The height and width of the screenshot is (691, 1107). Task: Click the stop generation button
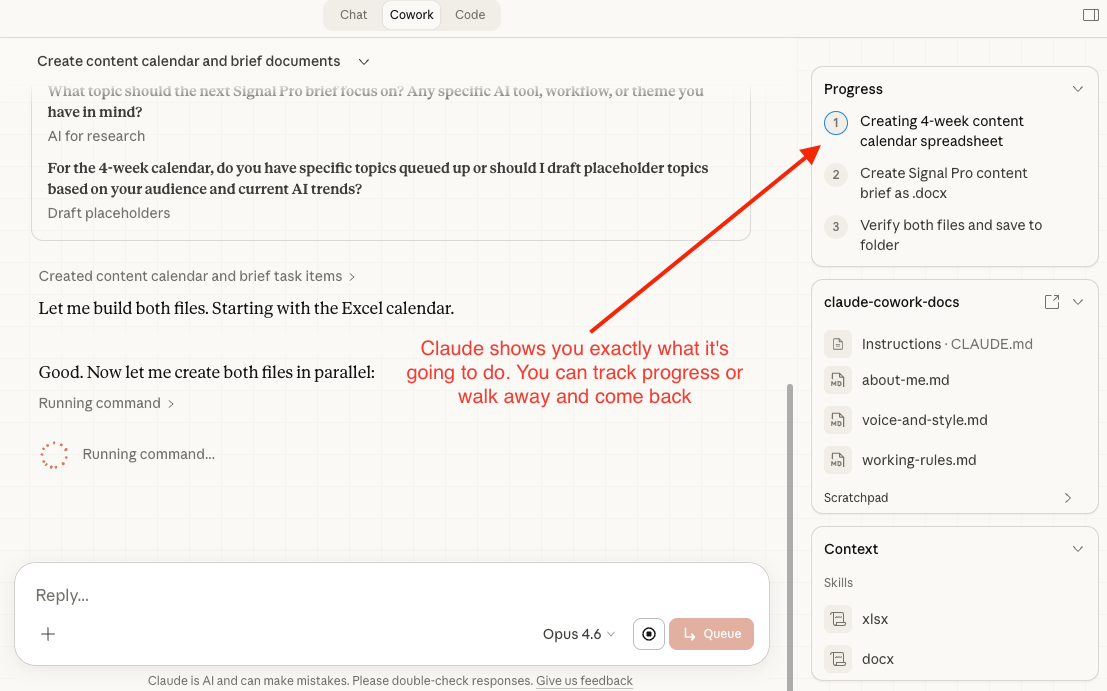pos(648,634)
